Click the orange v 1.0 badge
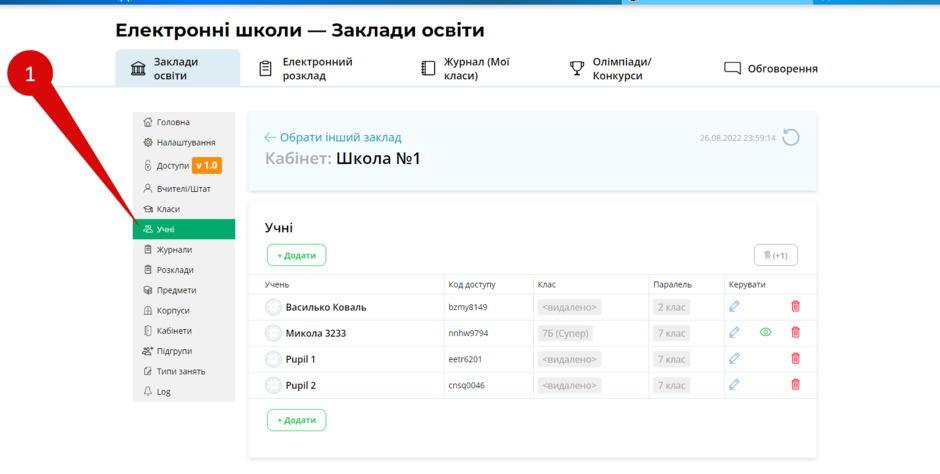 click(x=207, y=165)
